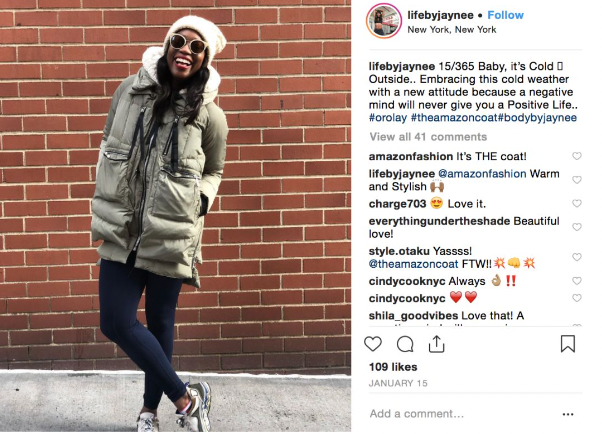Like lifebyjaynee's "Warm and Stylish" reply
Image resolution: width=602 pixels, height=434 pixels.
[x=577, y=180]
